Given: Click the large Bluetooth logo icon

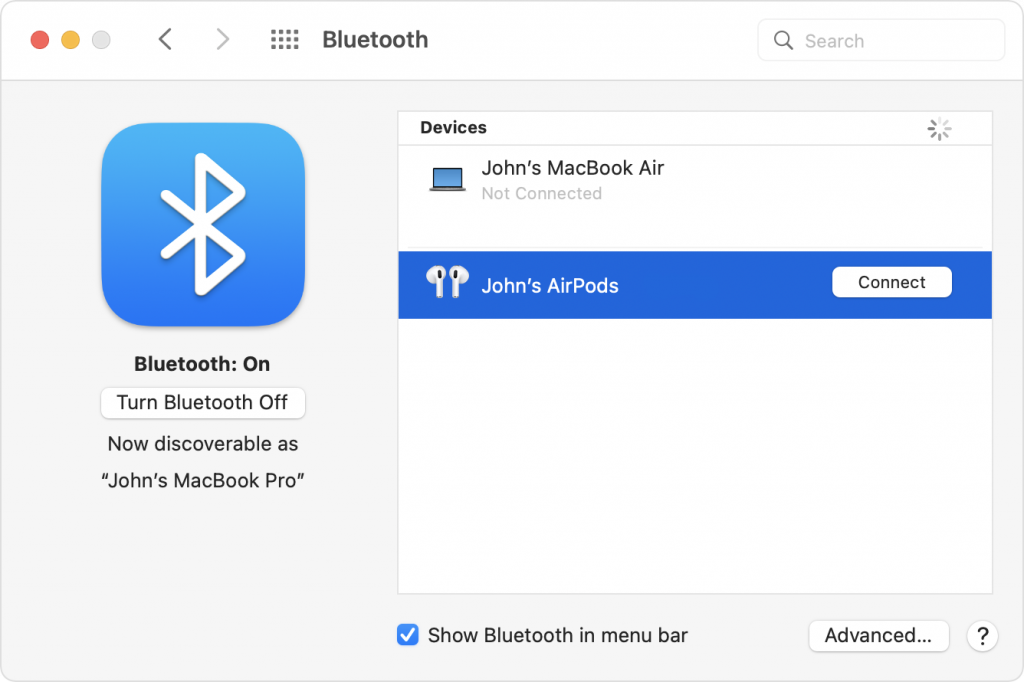Looking at the screenshot, I should (x=203, y=224).
